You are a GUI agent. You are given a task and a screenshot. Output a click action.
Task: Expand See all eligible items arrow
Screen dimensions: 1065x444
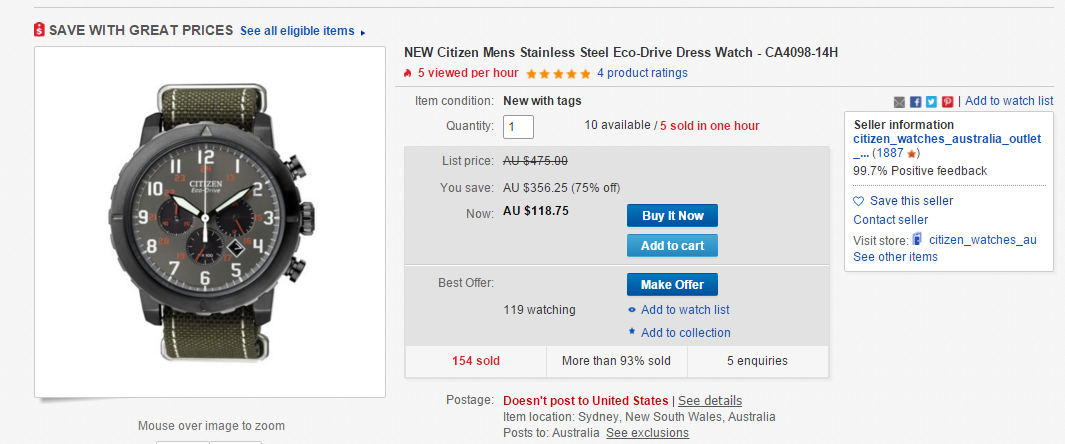pyautogui.click(x=363, y=32)
